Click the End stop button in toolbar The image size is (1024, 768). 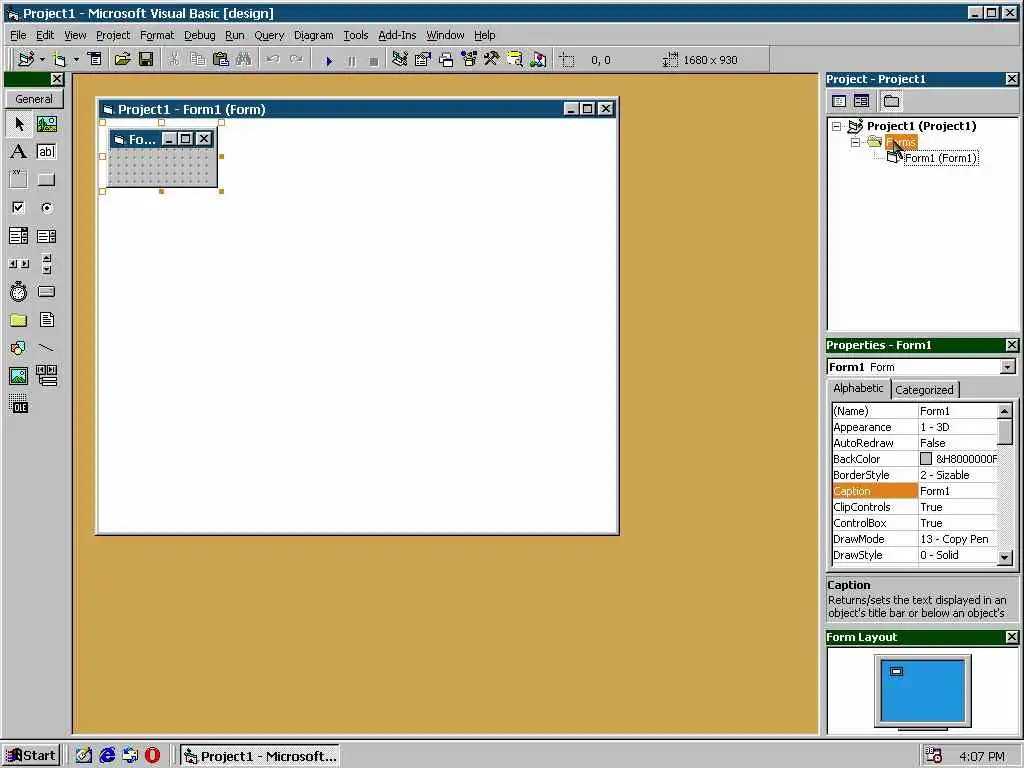(x=374, y=61)
